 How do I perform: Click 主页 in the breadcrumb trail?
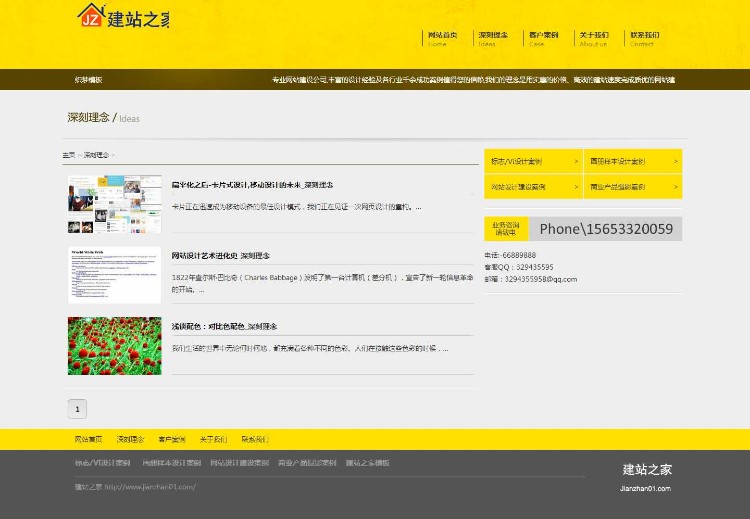coord(68,155)
